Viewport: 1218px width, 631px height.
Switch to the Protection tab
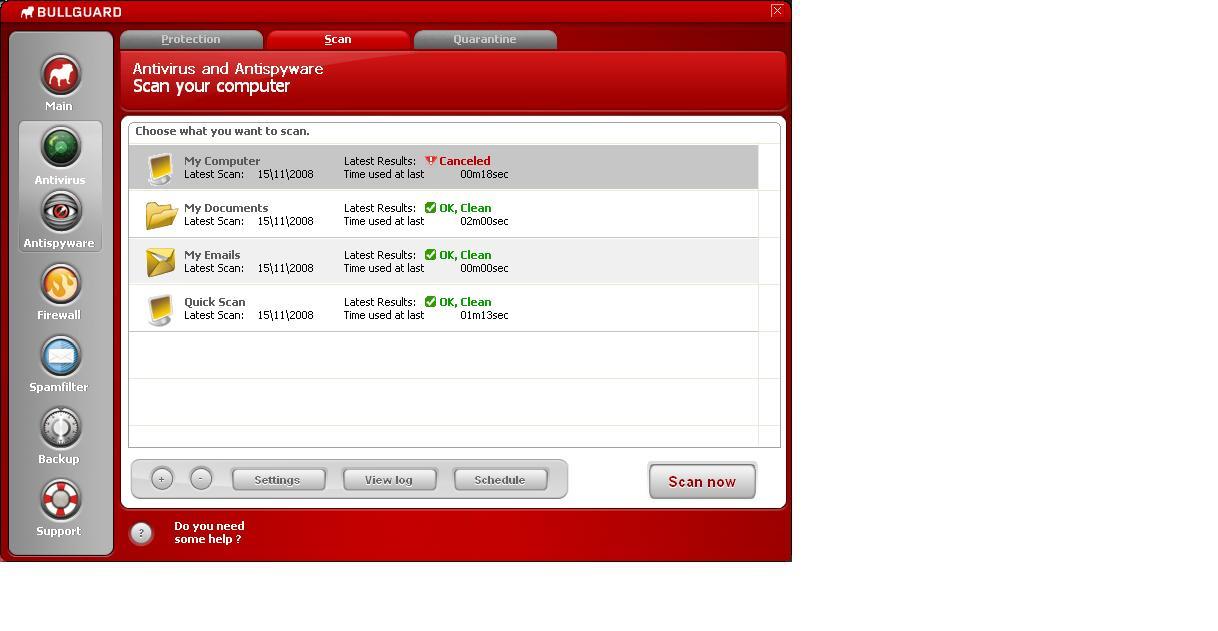tap(191, 39)
